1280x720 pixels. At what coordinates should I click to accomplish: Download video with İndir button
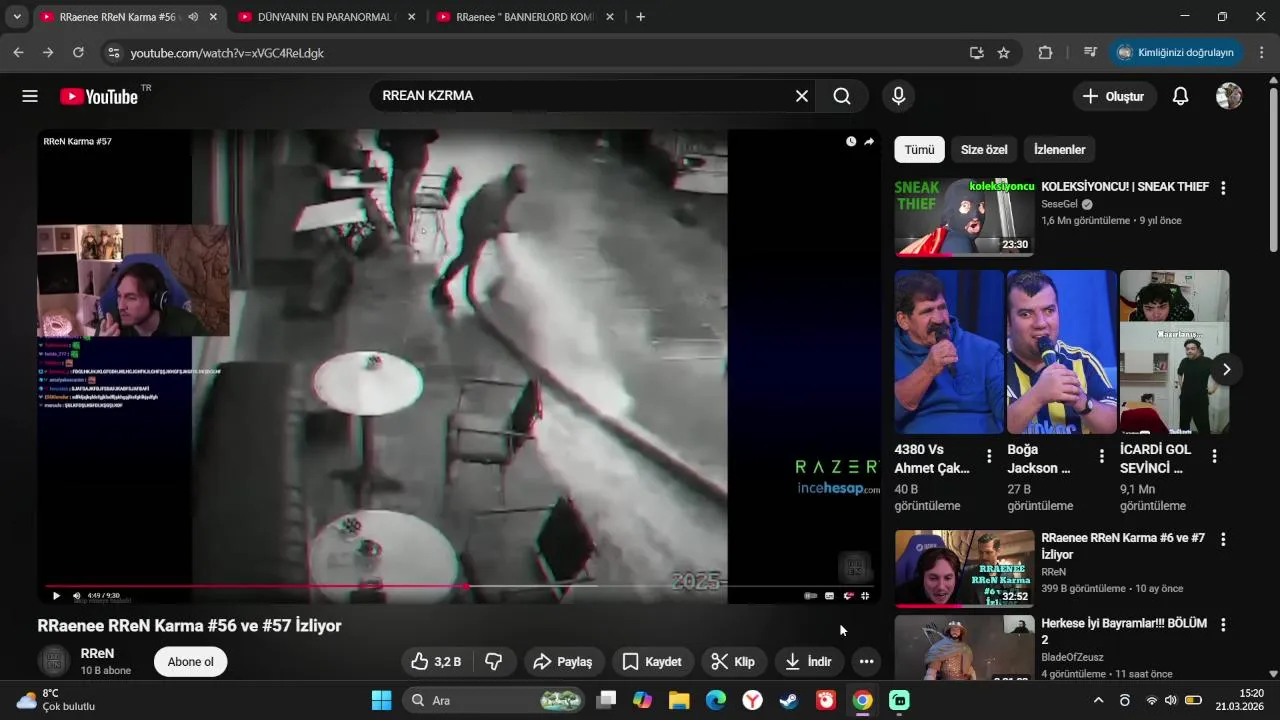(x=809, y=661)
